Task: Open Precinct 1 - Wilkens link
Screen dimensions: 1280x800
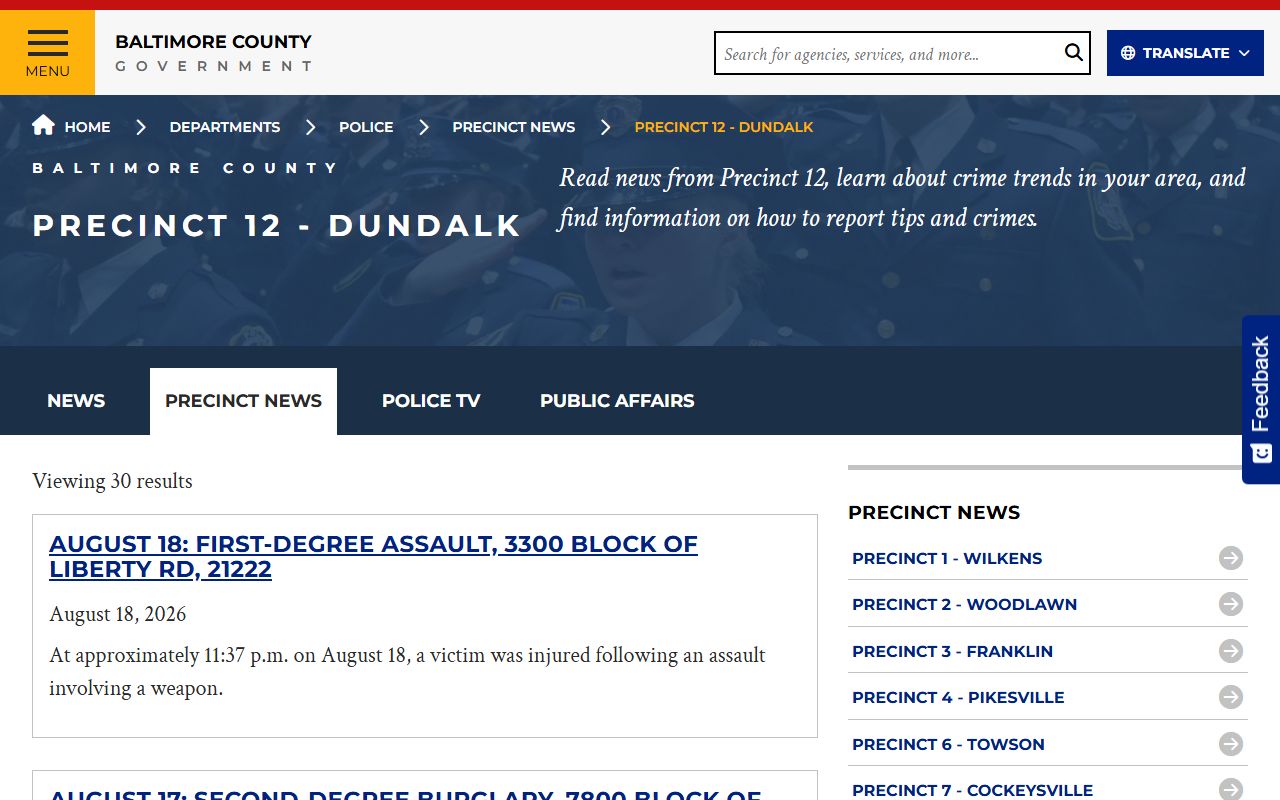Action: pyautogui.click(x=947, y=558)
